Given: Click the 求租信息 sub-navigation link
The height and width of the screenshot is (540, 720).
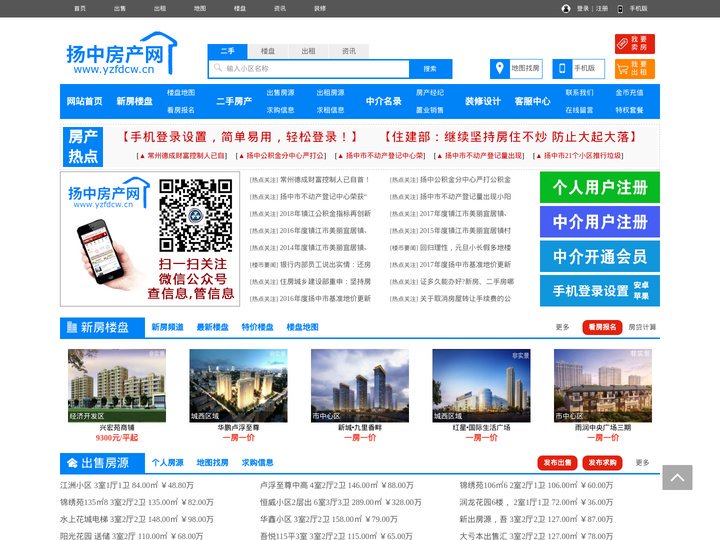Looking at the screenshot, I should click(x=331, y=110).
